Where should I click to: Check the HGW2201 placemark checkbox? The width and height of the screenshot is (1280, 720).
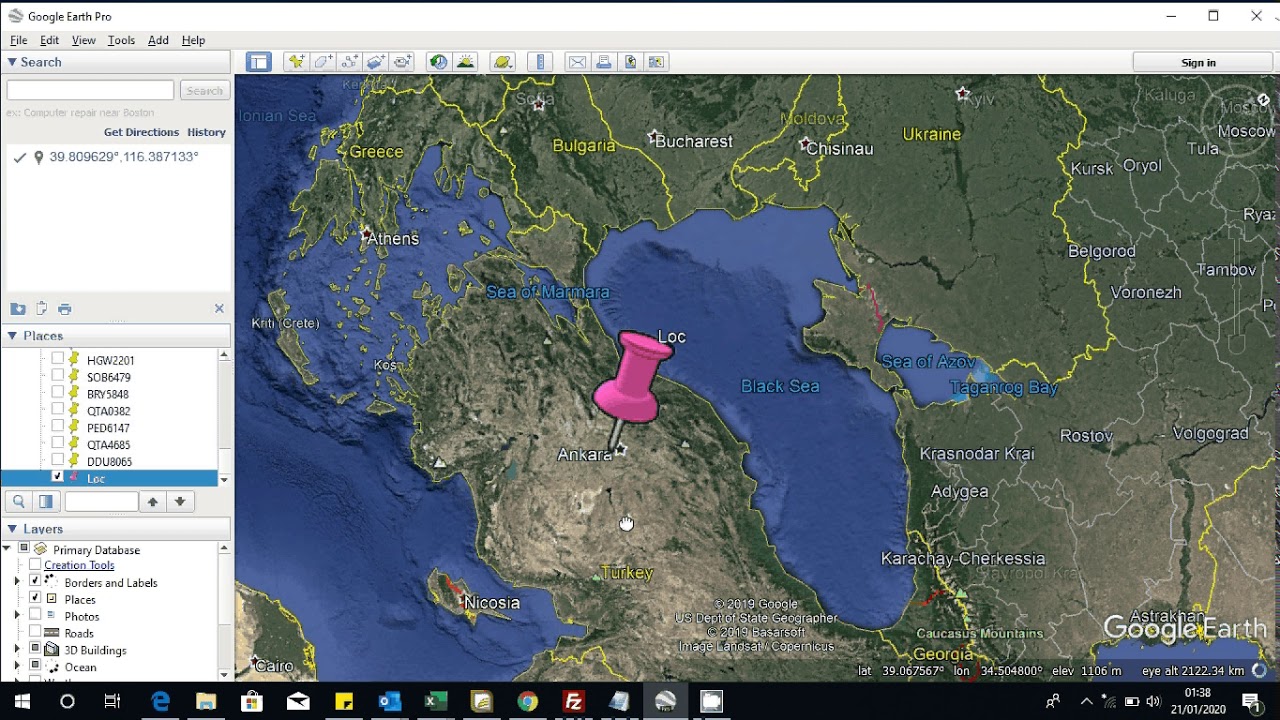point(58,358)
